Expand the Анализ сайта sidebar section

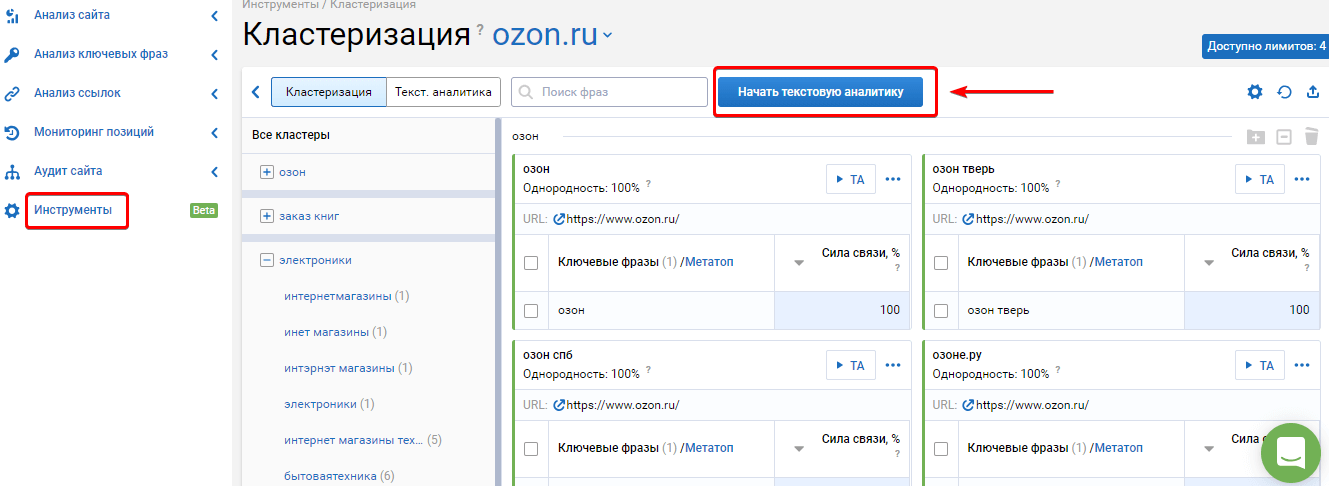click(x=214, y=15)
